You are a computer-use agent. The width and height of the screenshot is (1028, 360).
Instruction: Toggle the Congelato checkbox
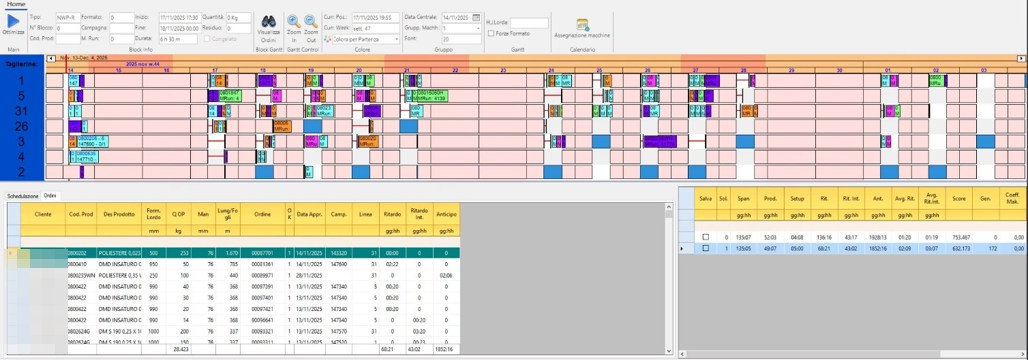207,39
